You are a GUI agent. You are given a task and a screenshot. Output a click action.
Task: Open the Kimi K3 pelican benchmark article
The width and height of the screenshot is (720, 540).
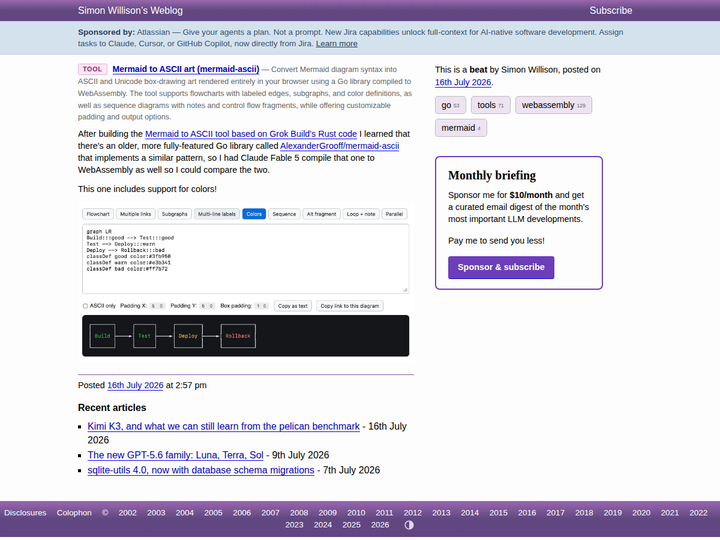point(224,426)
